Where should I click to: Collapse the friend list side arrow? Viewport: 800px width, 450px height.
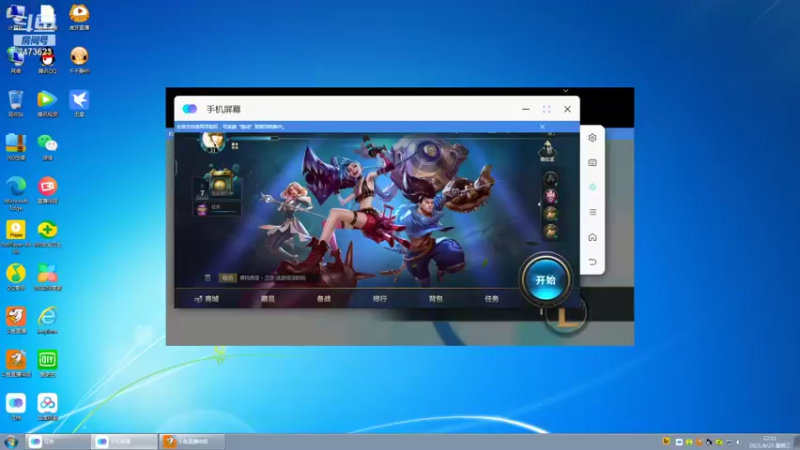(539, 205)
